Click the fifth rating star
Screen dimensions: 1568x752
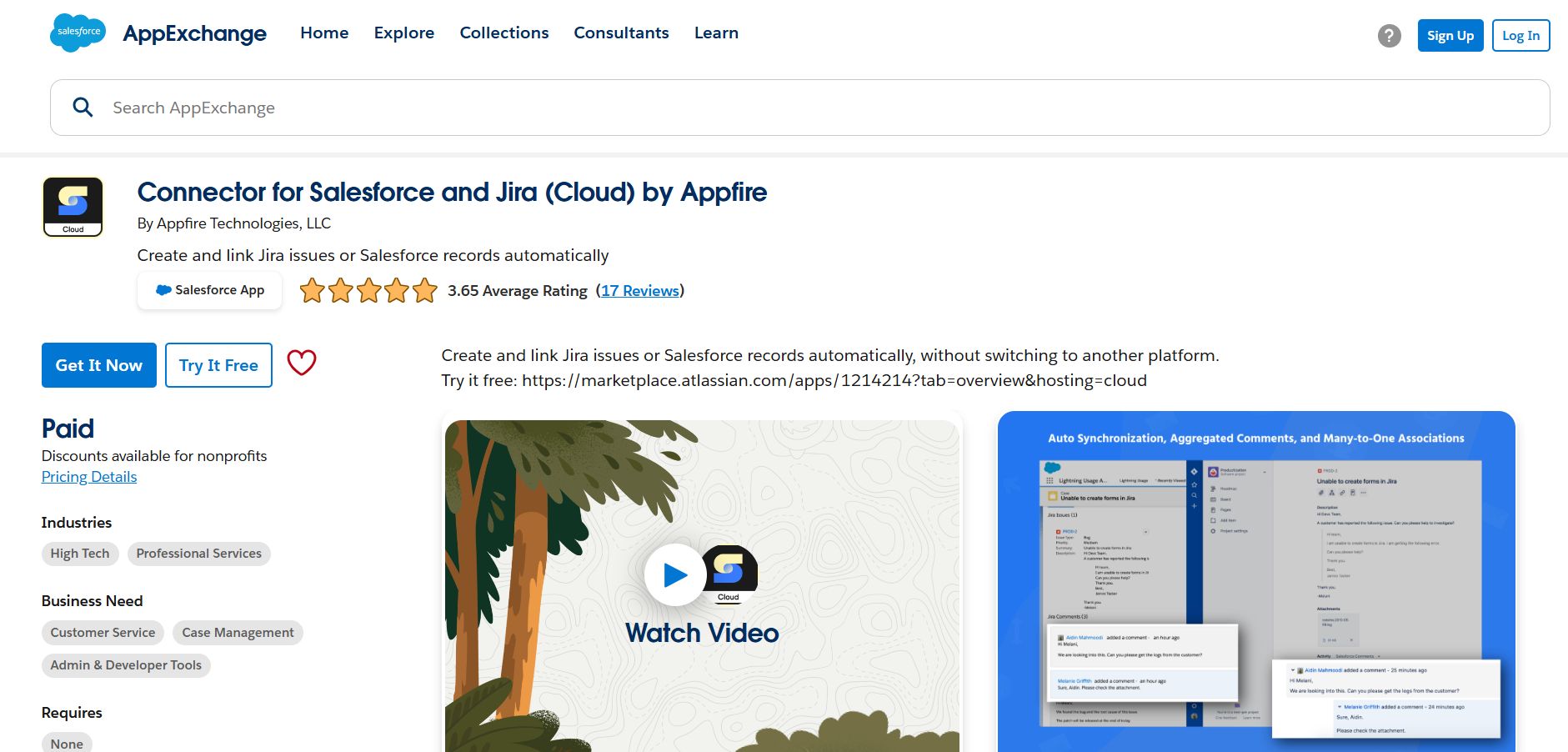coord(423,290)
